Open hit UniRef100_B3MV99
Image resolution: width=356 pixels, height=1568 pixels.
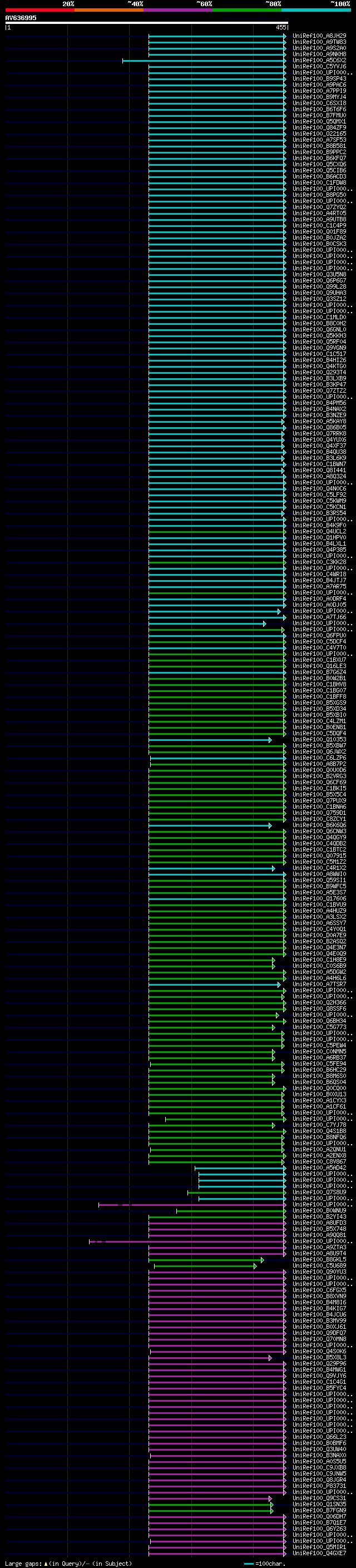[319, 1320]
